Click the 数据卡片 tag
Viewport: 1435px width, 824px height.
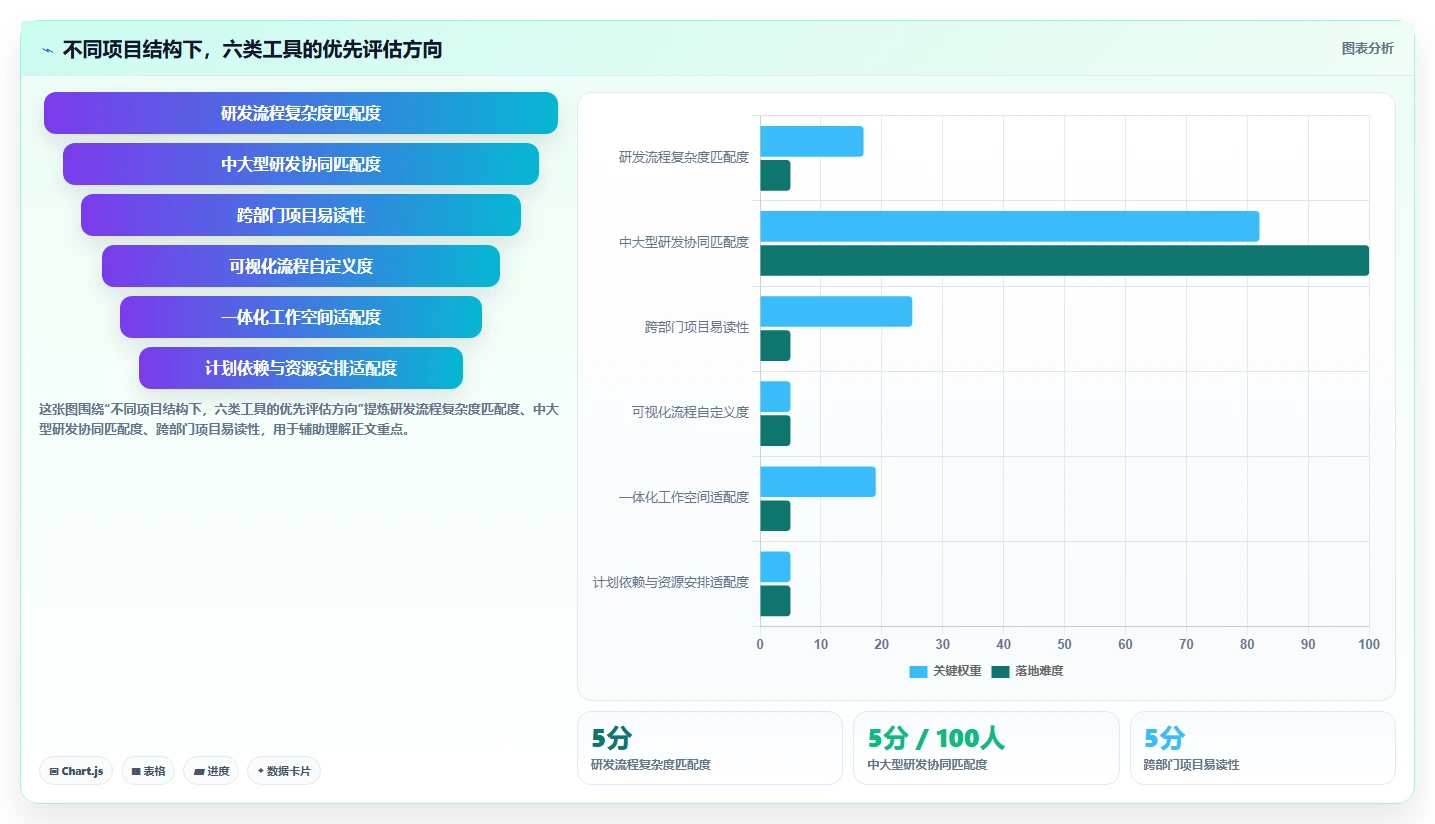tap(284, 771)
